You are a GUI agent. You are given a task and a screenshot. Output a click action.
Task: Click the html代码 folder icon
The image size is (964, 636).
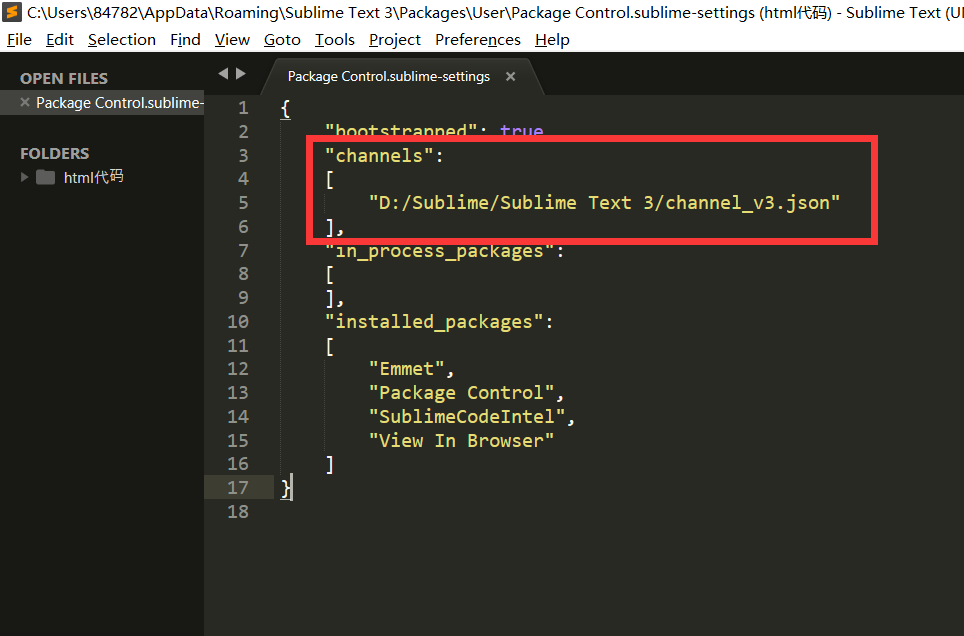[45, 178]
